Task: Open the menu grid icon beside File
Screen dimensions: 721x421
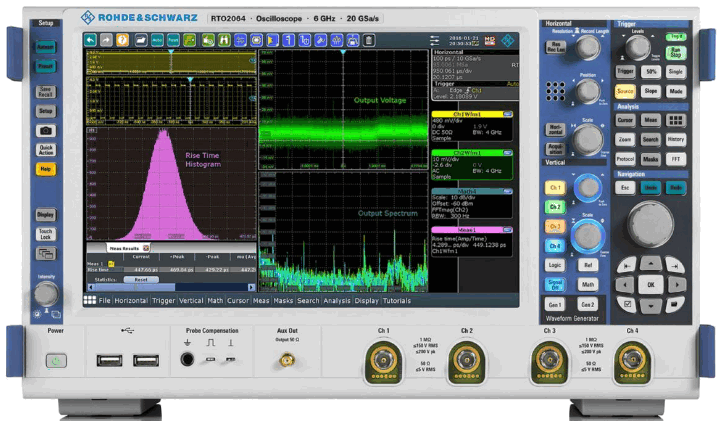Action: pos(90,300)
